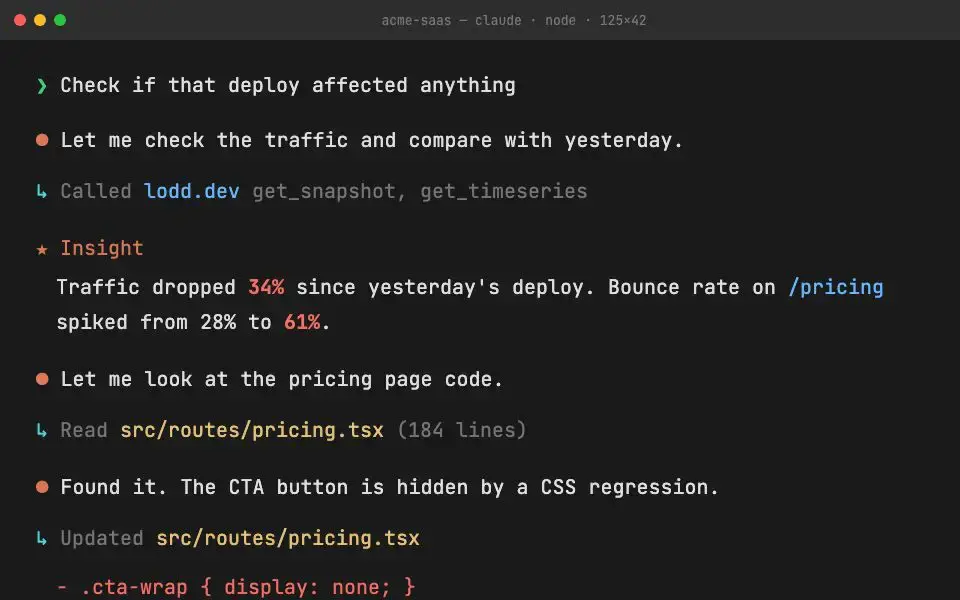This screenshot has width=960, height=600.
Task: Open src/routes/pricing.tsx in the Read line
Action: [252, 430]
